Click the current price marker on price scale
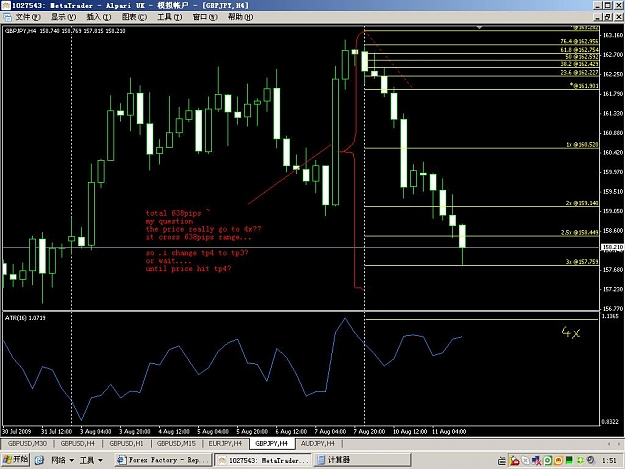This screenshot has height=469, width=625. [612, 247]
